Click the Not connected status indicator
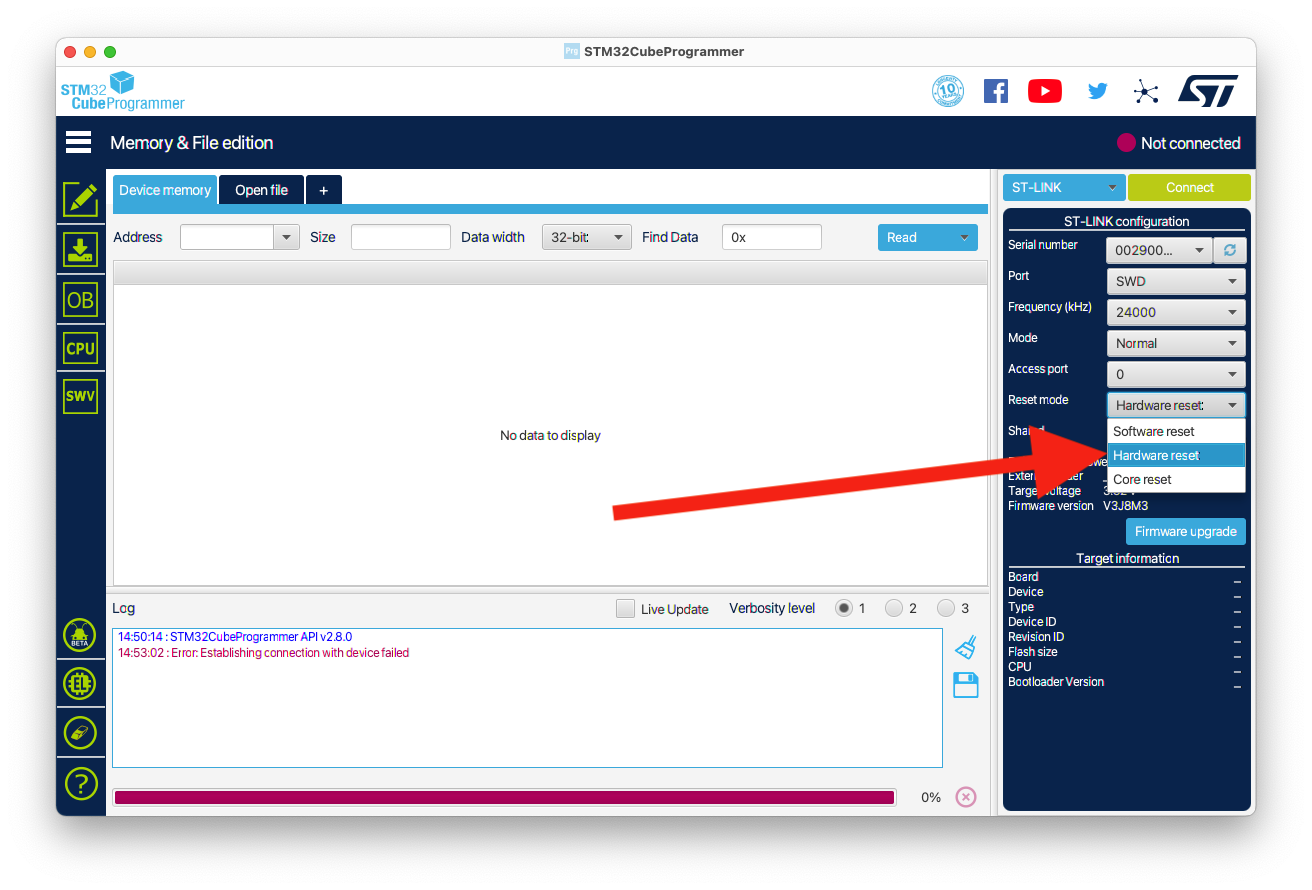The image size is (1312, 890). 1178,143
